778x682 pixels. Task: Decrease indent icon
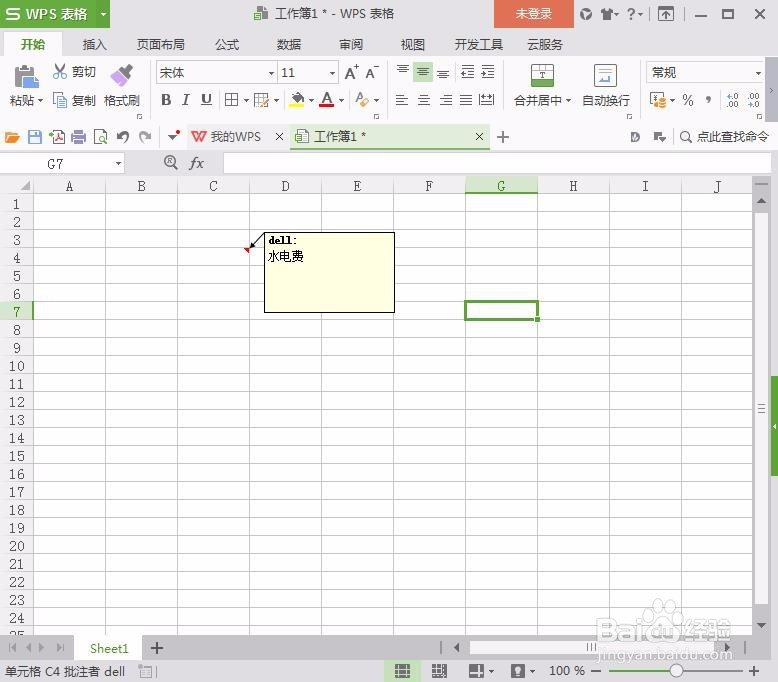[467, 72]
